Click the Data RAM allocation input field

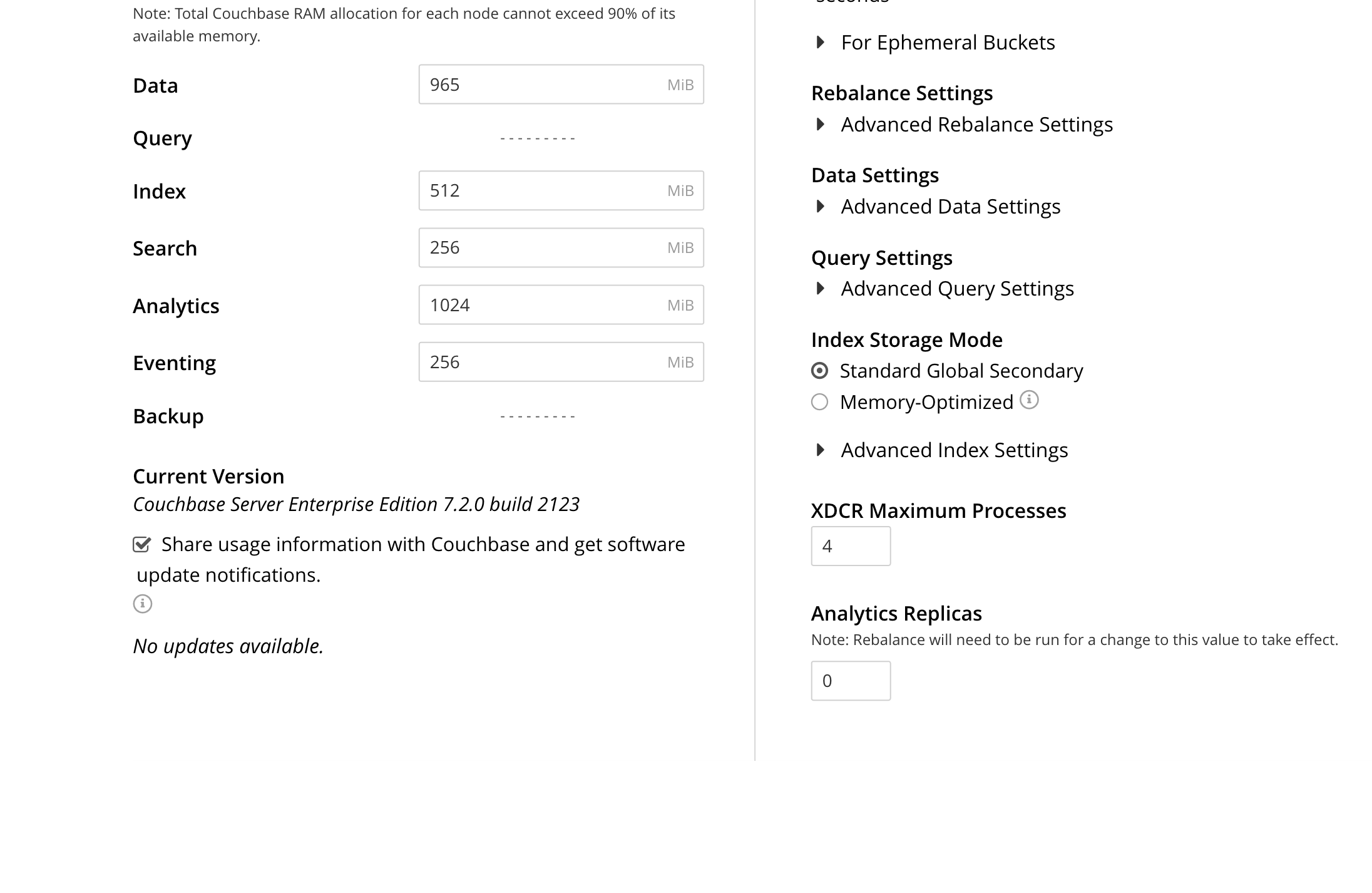point(561,84)
